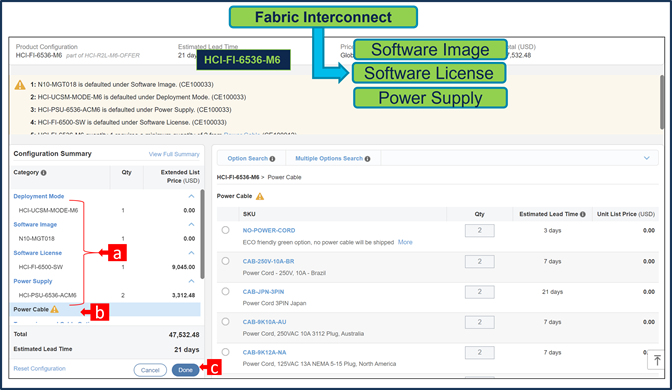Image resolution: width=672 pixels, height=390 pixels.
Task: Select the CAB-9K10A-AU radio button
Action: [x=225, y=322]
